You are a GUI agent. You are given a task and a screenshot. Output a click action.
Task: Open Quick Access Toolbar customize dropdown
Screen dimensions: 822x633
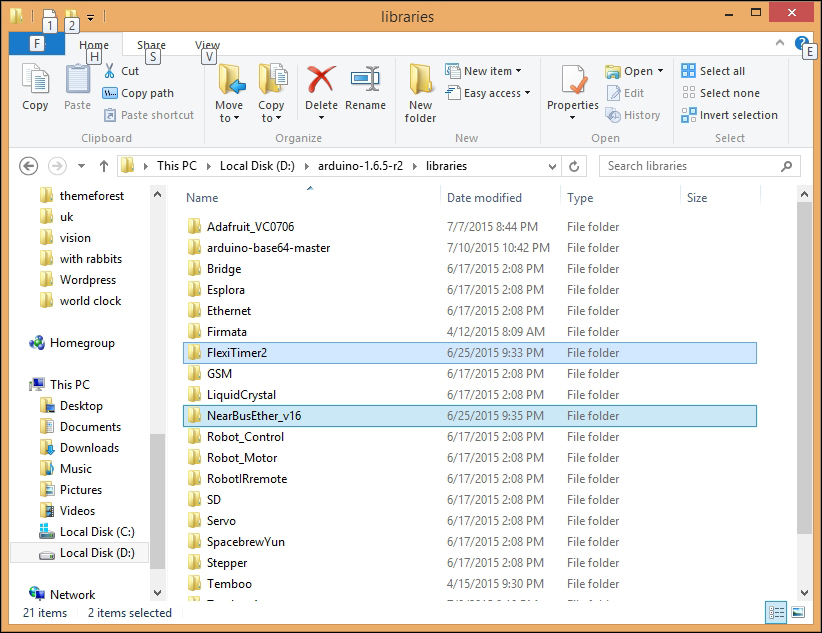click(x=91, y=18)
